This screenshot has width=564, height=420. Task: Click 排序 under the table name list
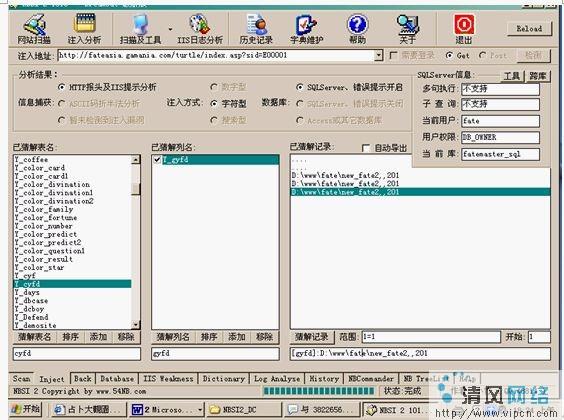[x=70, y=337]
